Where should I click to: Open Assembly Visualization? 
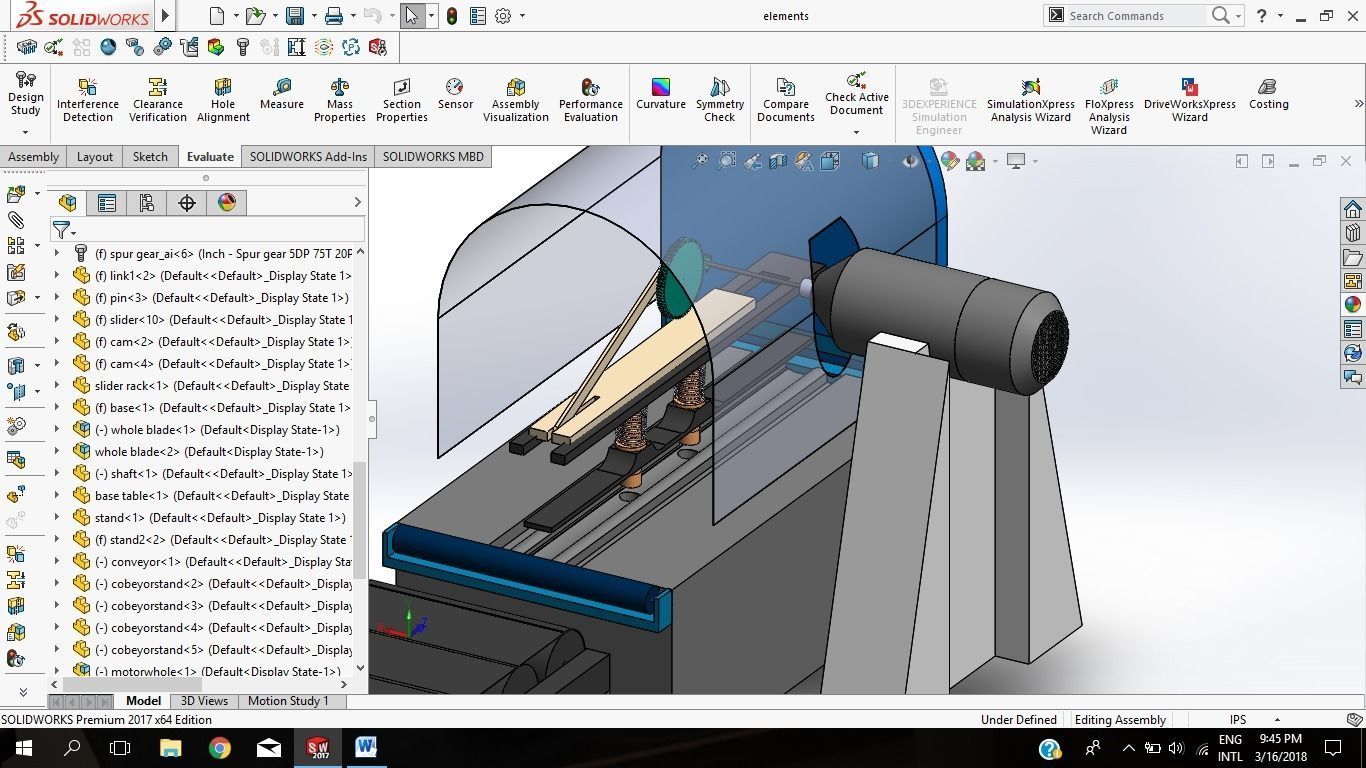point(516,100)
